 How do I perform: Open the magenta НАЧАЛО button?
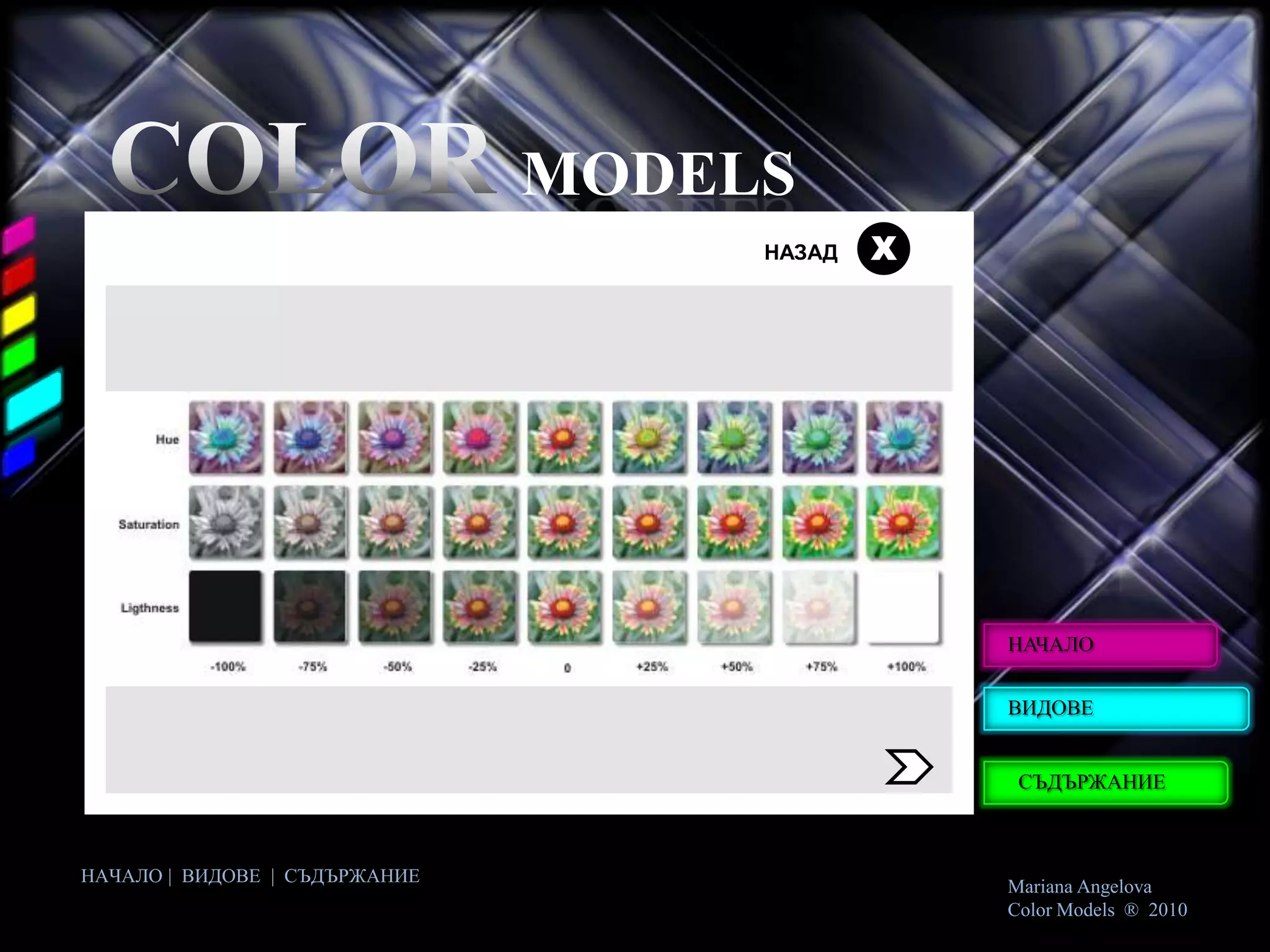coord(1100,645)
